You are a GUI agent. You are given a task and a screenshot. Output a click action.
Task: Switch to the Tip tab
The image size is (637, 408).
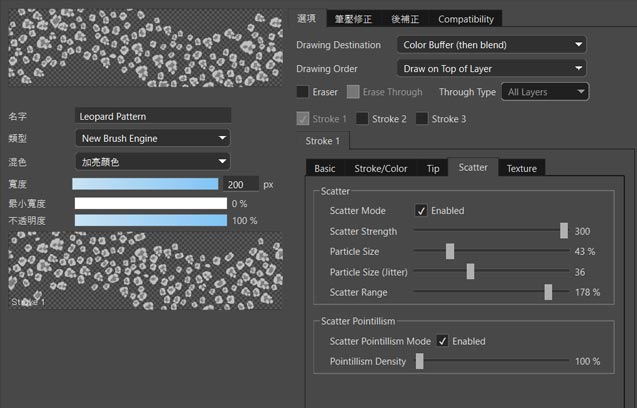point(432,168)
